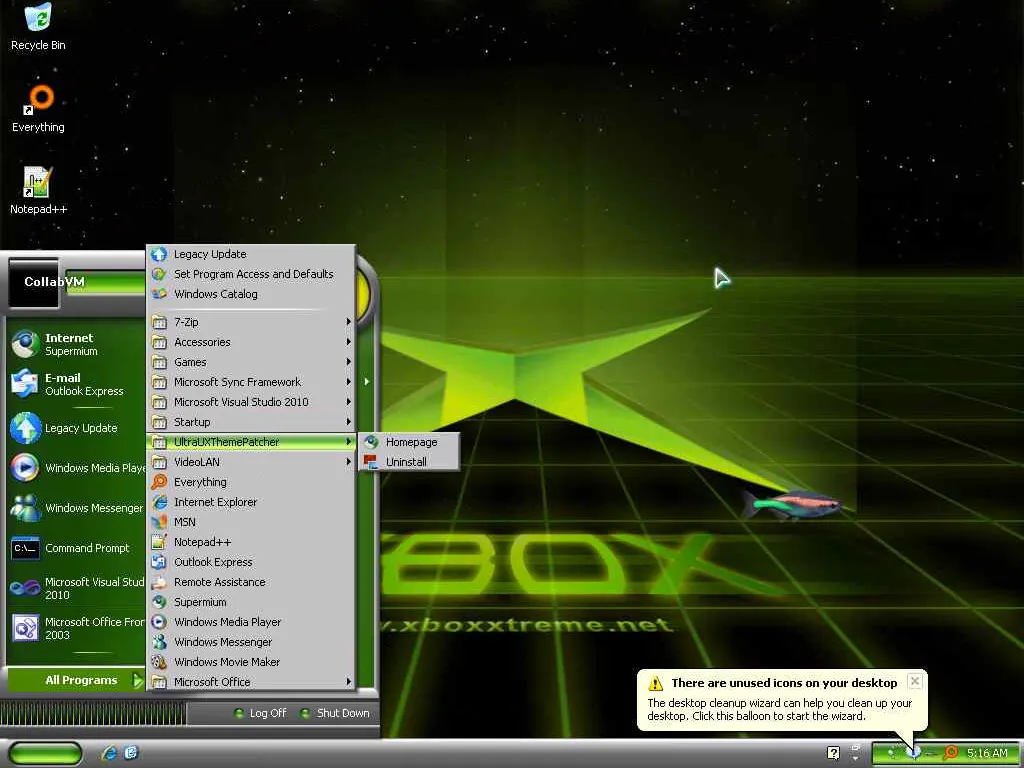Click the Windows Movie Maker icon

click(x=159, y=662)
